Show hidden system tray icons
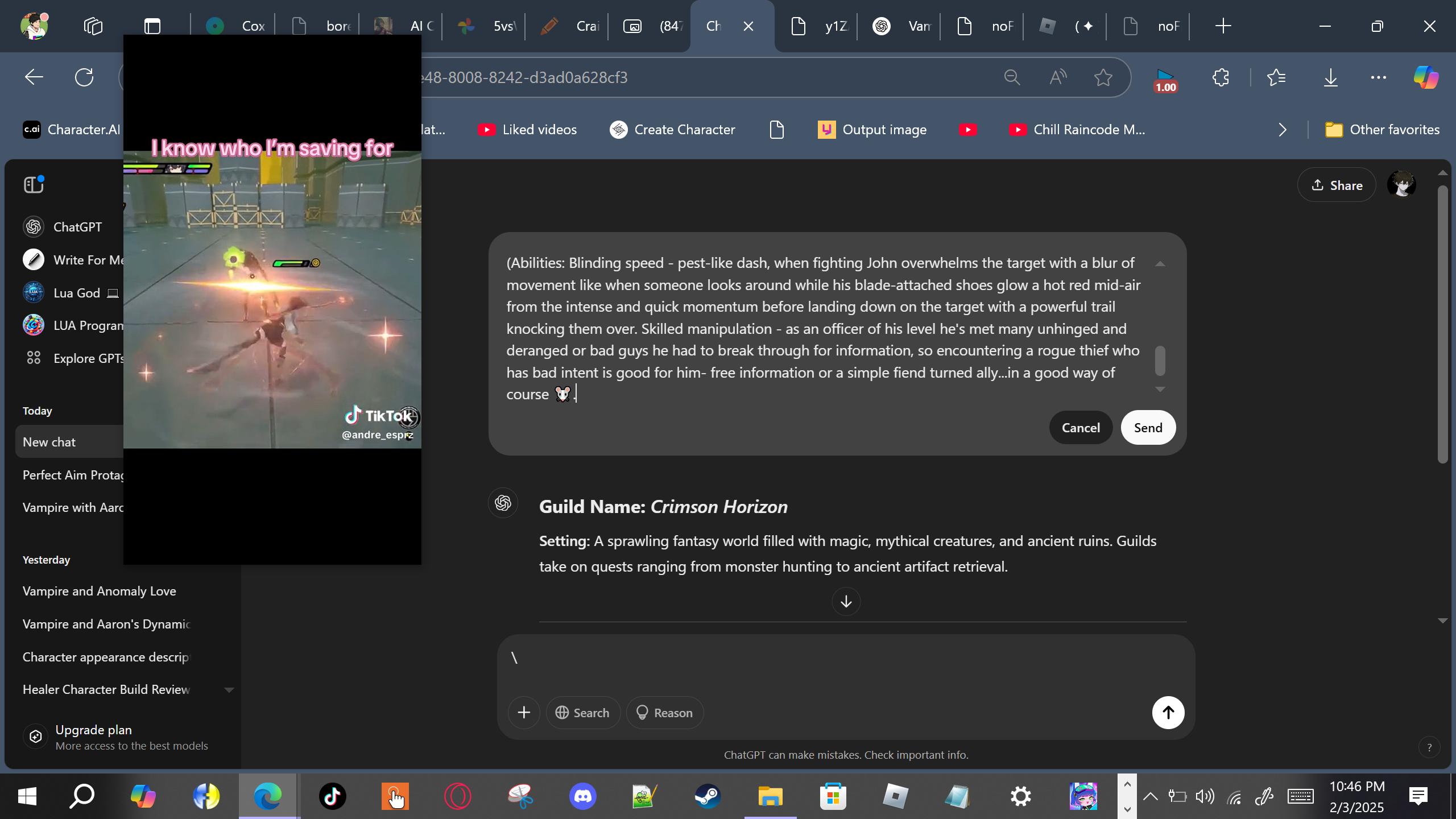 point(1150,796)
